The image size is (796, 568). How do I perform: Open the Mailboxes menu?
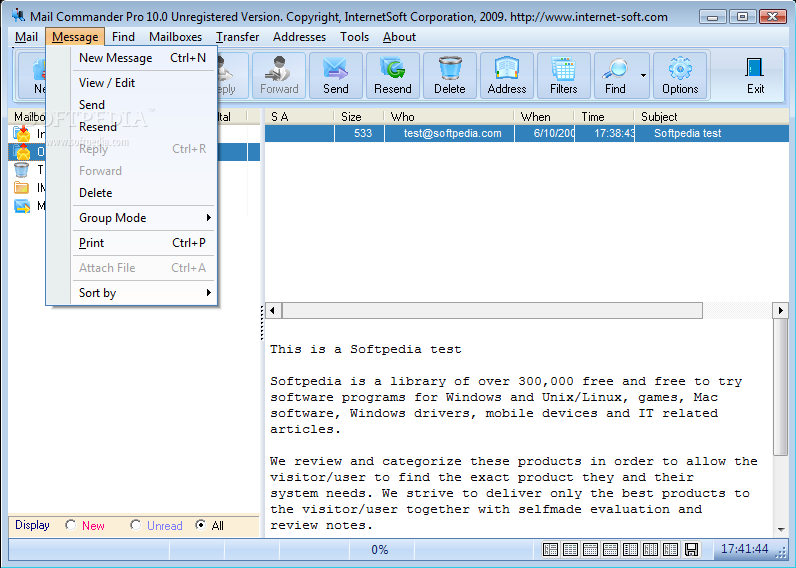pyautogui.click(x=175, y=37)
